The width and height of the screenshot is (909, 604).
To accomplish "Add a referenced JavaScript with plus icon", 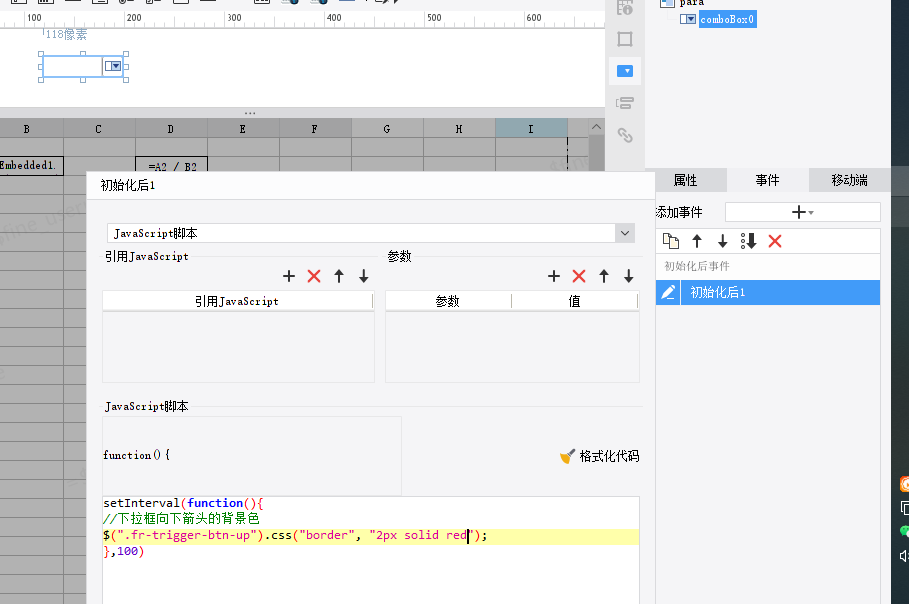I will 289,276.
